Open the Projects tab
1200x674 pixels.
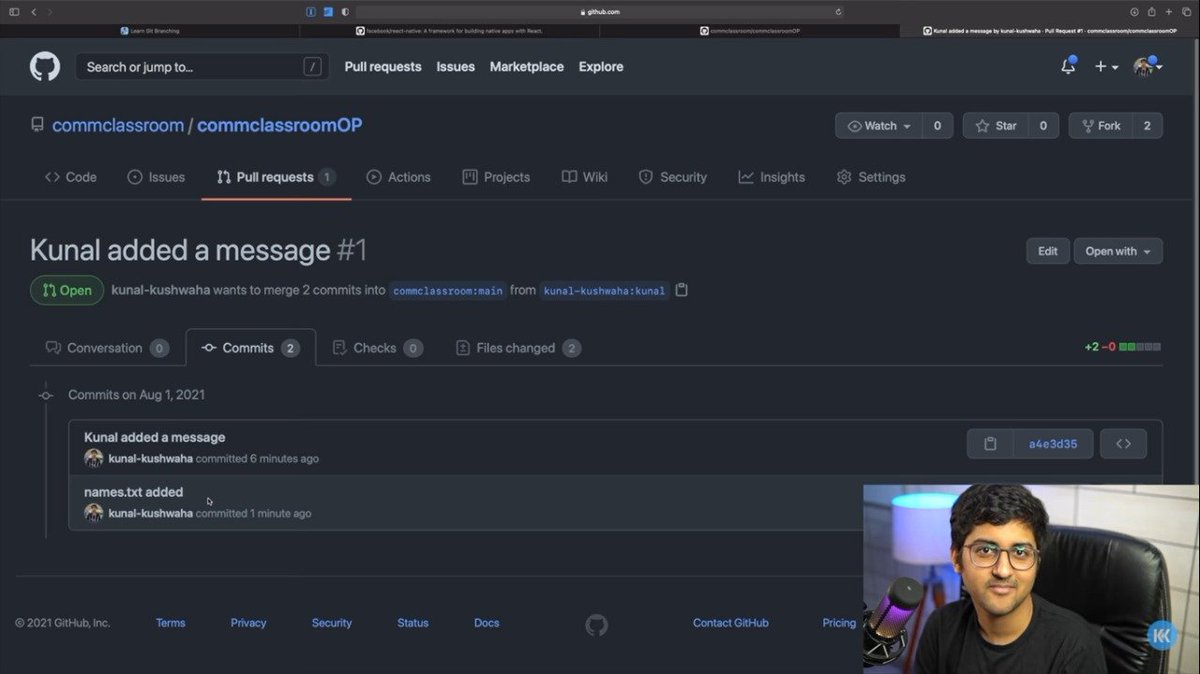click(496, 177)
